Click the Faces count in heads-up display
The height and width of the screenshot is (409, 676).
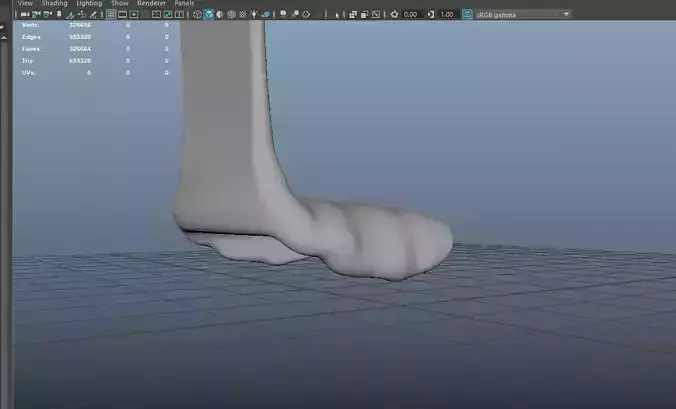pos(80,49)
